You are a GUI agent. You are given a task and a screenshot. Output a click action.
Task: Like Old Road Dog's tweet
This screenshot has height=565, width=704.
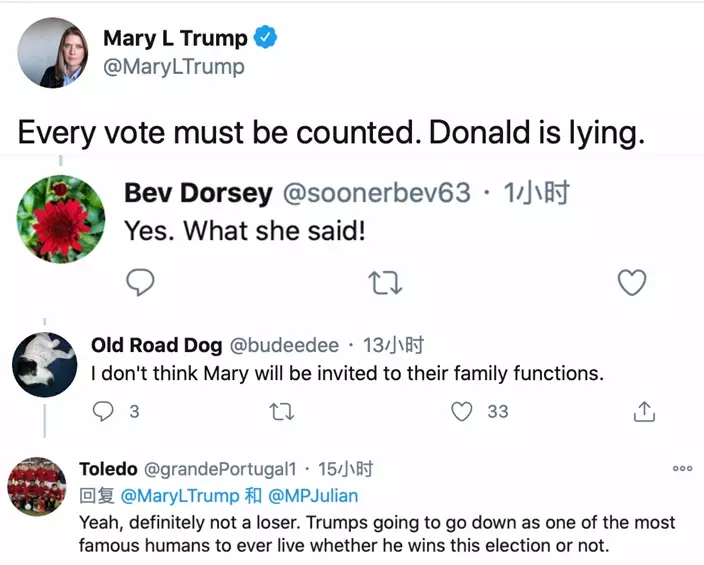pos(461,411)
